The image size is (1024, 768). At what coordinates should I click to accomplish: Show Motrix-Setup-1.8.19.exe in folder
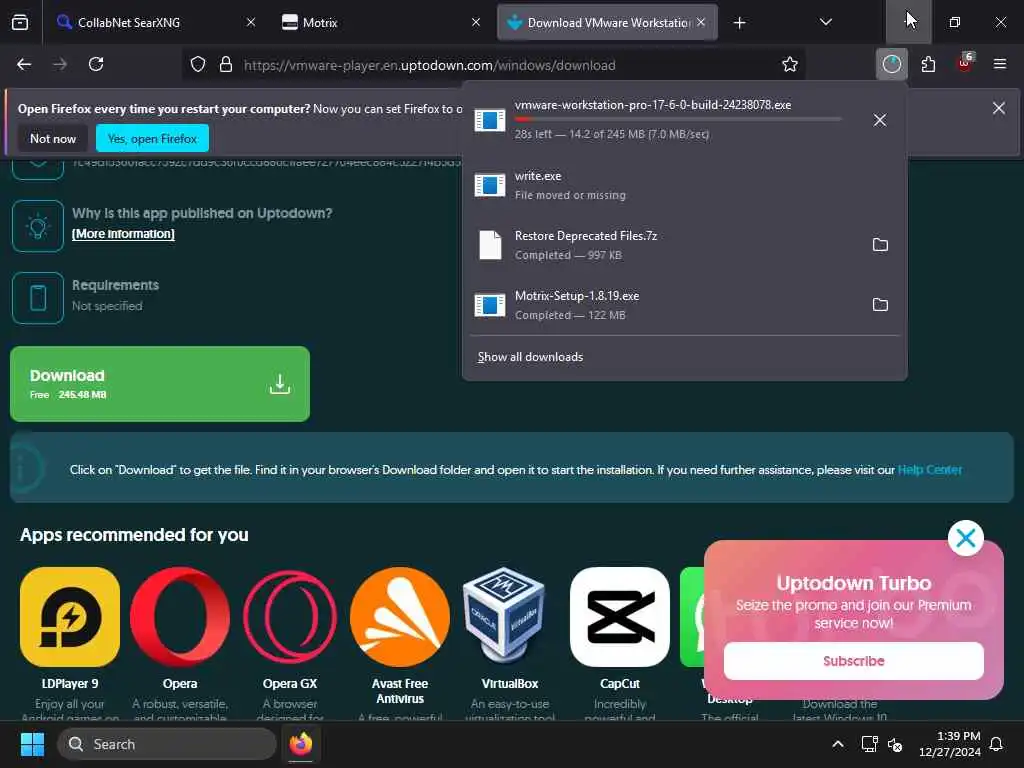[x=880, y=305]
